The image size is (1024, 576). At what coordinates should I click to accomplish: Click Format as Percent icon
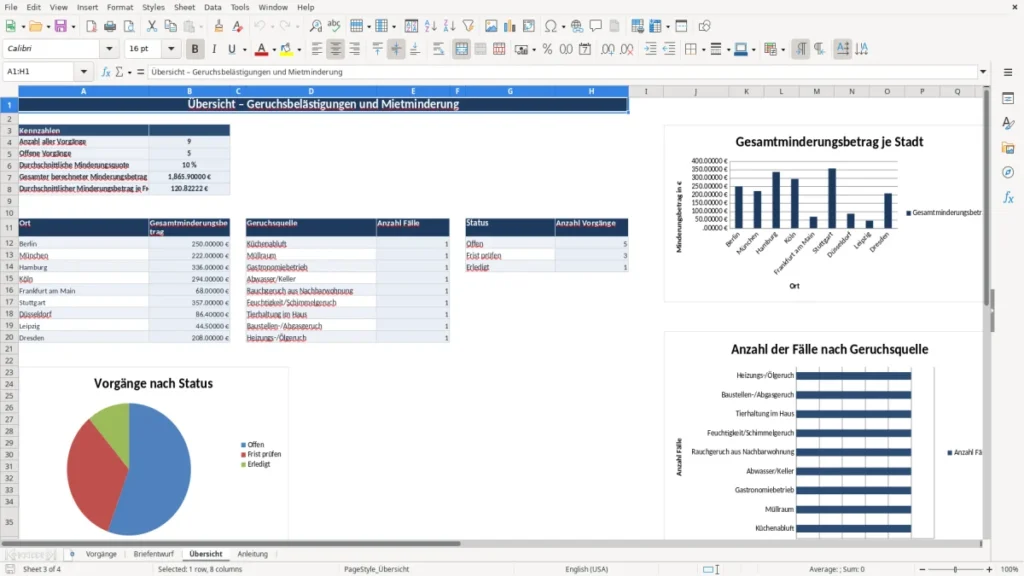pos(547,49)
